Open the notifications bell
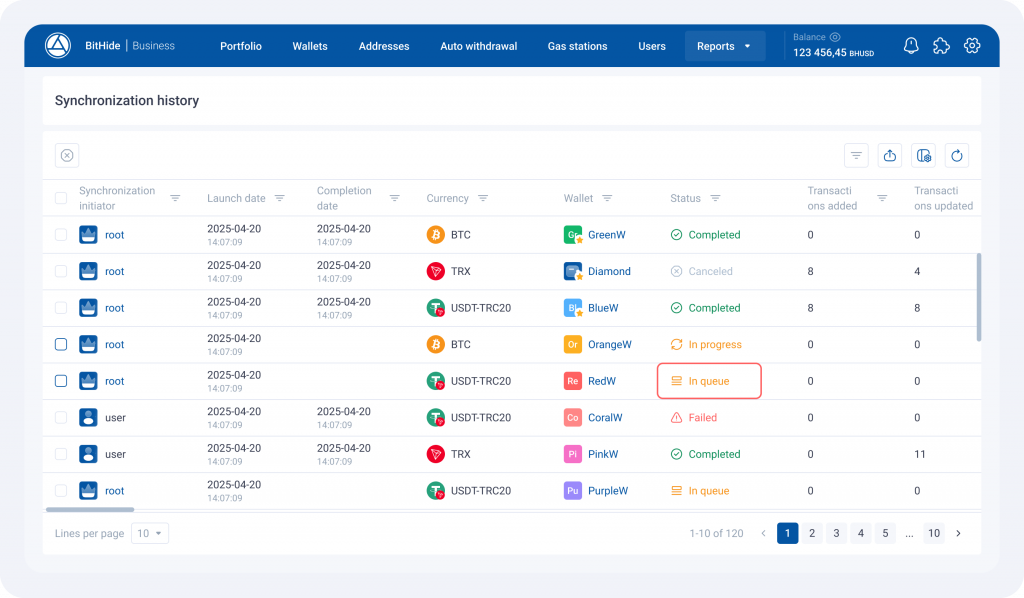The width and height of the screenshot is (1024, 598). pyautogui.click(x=911, y=46)
